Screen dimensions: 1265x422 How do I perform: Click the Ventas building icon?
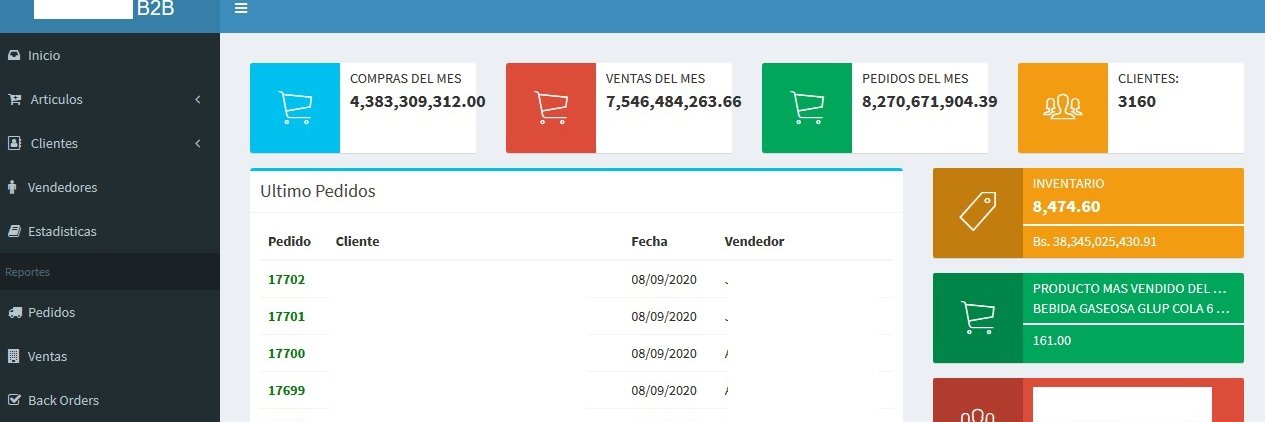point(13,356)
